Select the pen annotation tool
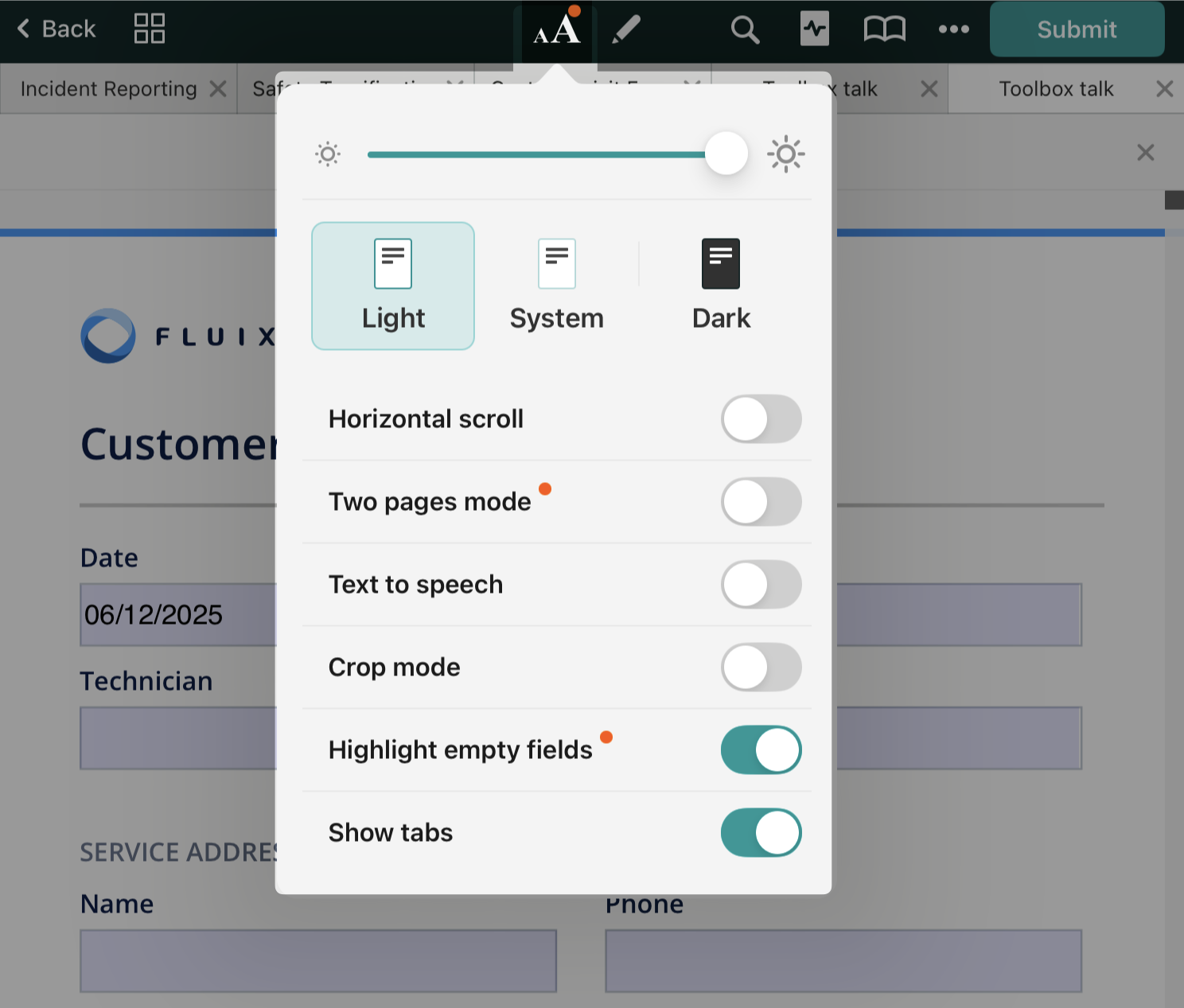Image resolution: width=1184 pixels, height=1008 pixels. pyautogui.click(x=626, y=30)
